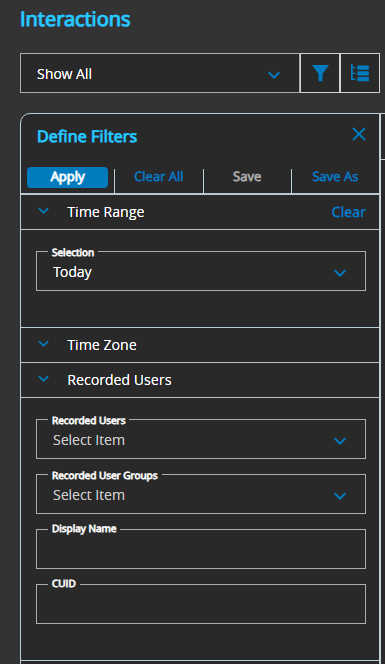
Task: Click the Define Filters title
Action: (87, 136)
